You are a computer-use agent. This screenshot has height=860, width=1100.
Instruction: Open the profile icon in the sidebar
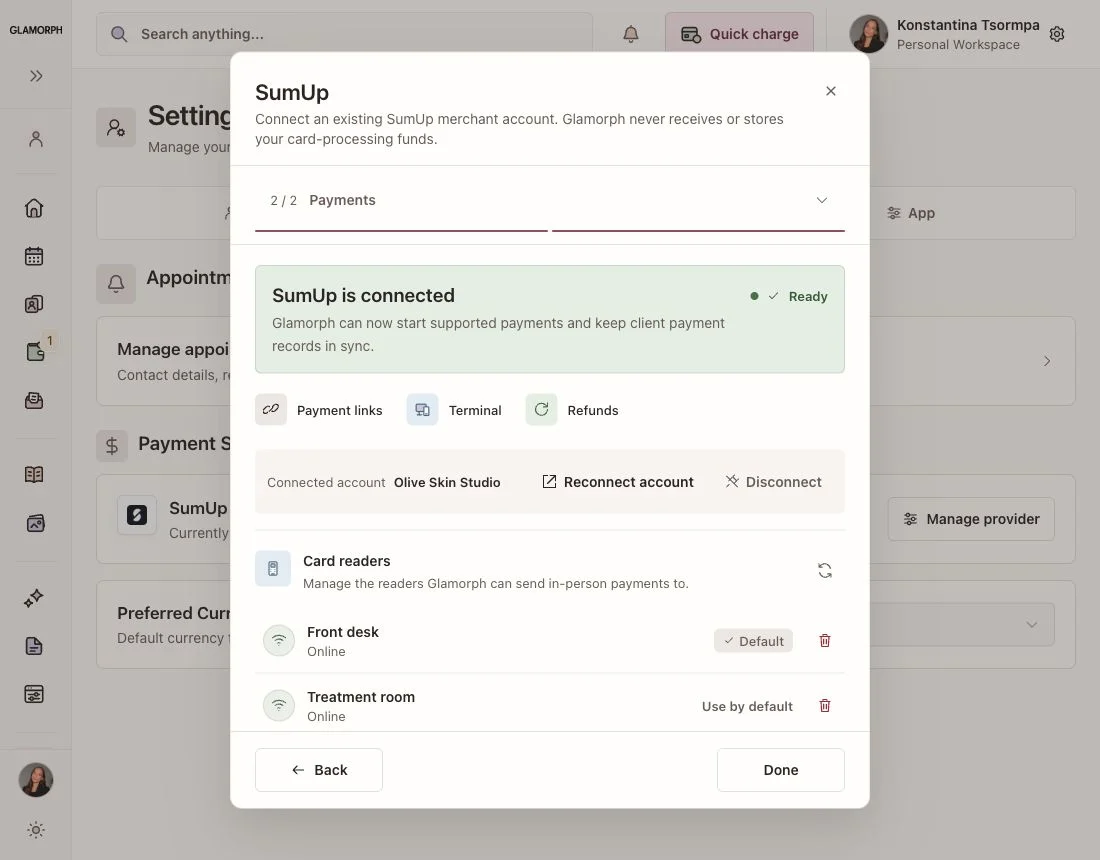[36, 139]
